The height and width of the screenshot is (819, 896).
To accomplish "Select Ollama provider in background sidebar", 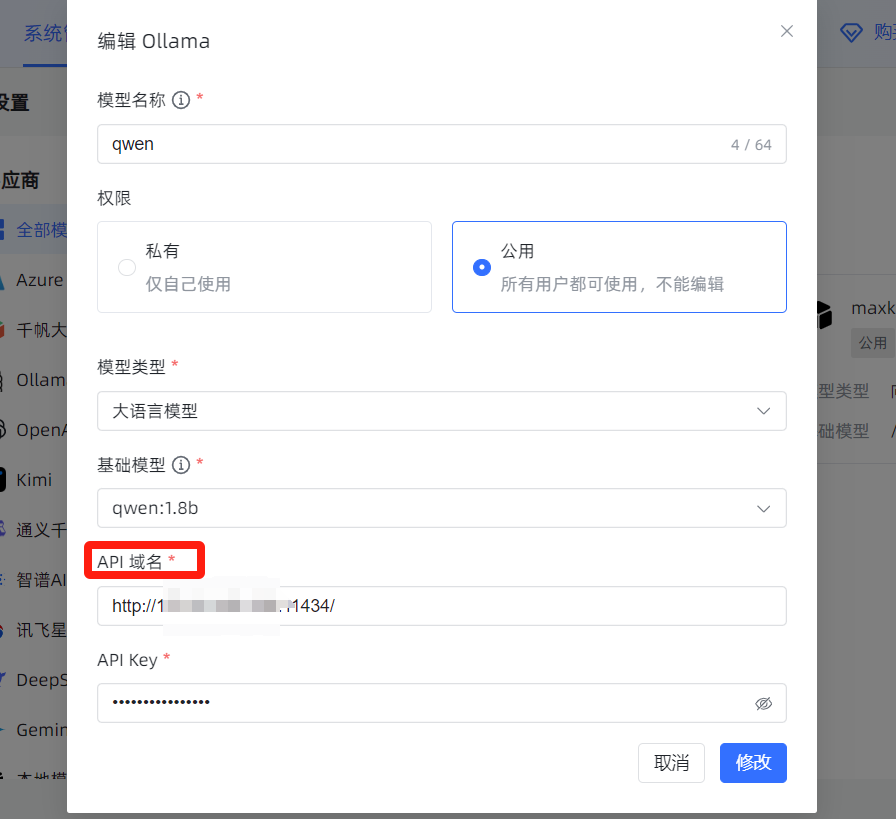I will tap(33, 380).
